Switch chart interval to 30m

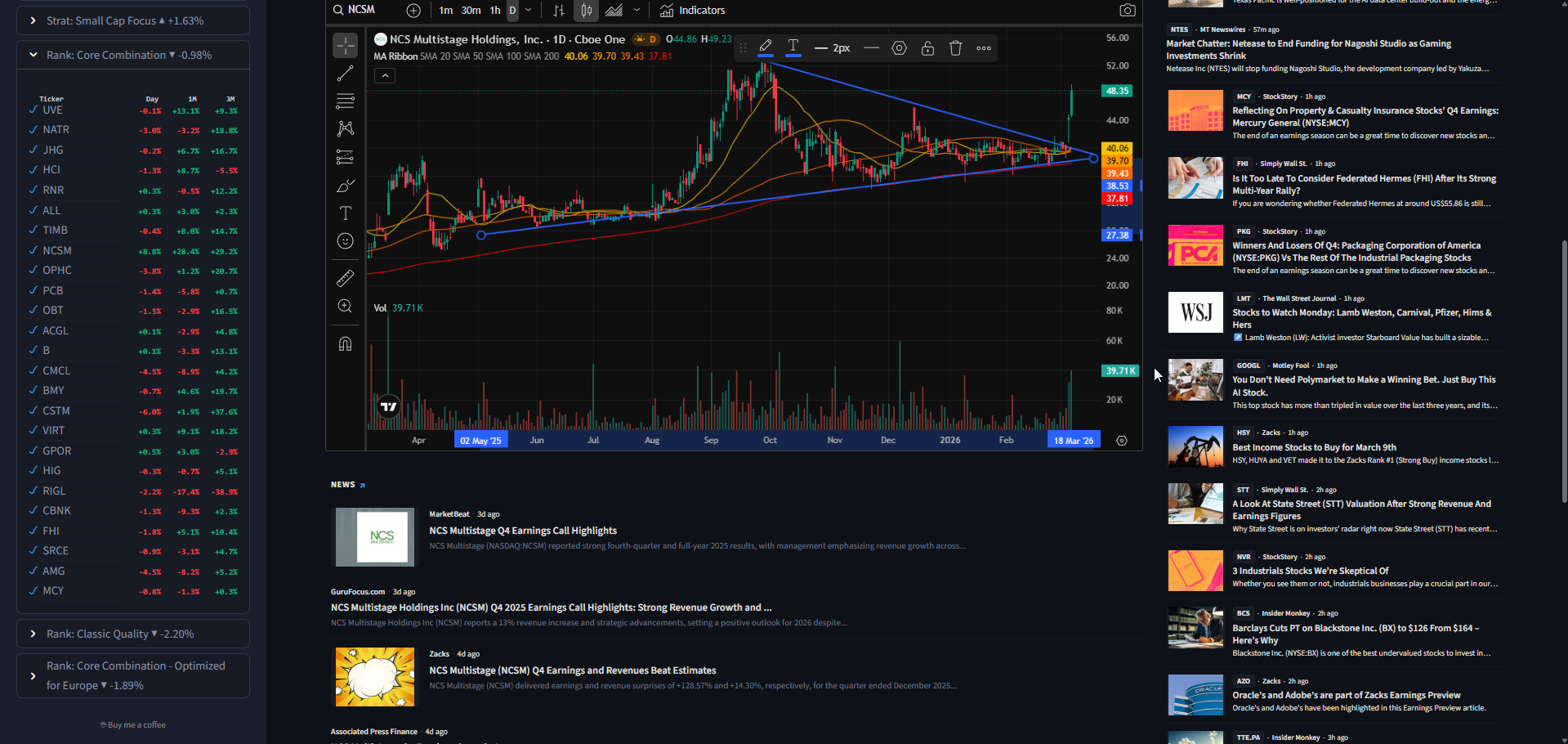(x=471, y=11)
